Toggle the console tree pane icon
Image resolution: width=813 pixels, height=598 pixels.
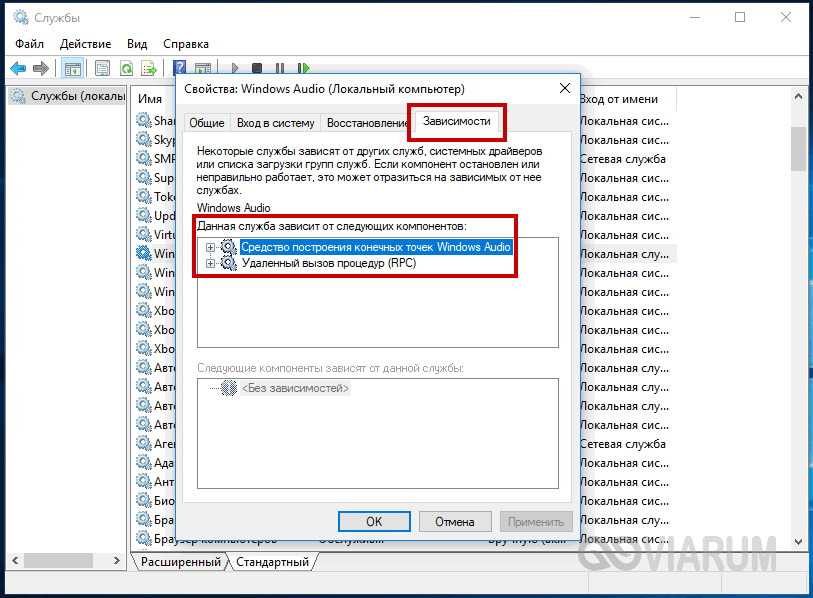(x=72, y=68)
